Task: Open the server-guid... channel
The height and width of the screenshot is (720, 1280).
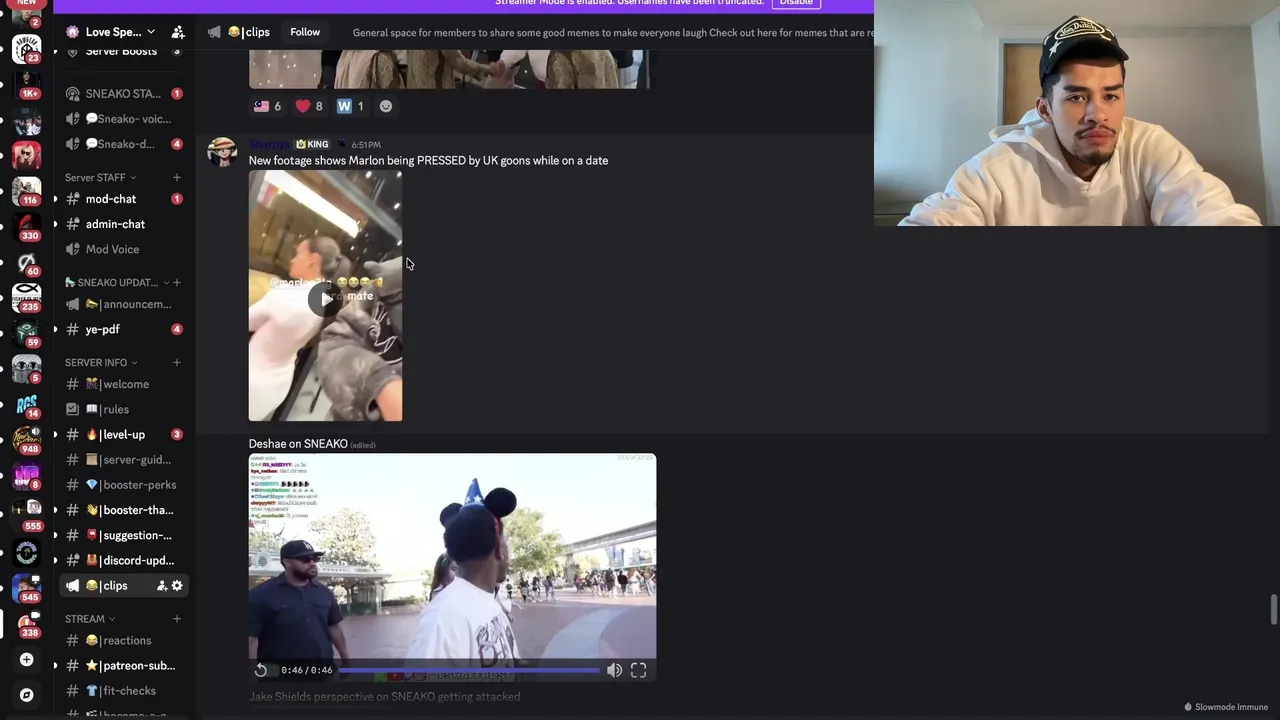Action: tap(124, 460)
